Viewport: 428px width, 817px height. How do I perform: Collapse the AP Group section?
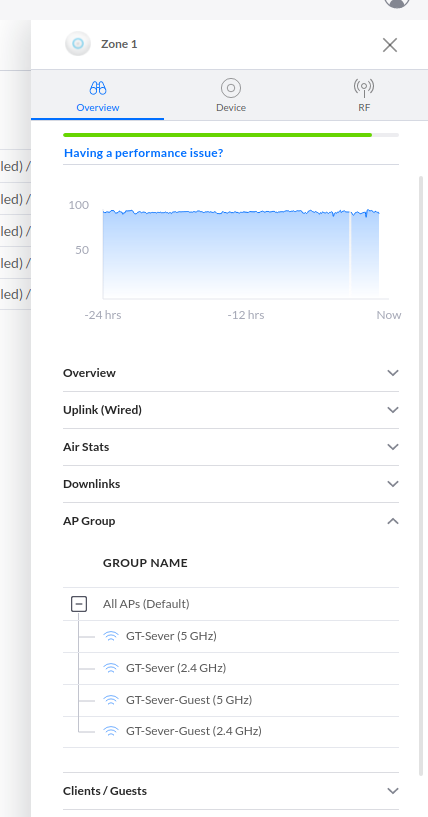click(231, 521)
